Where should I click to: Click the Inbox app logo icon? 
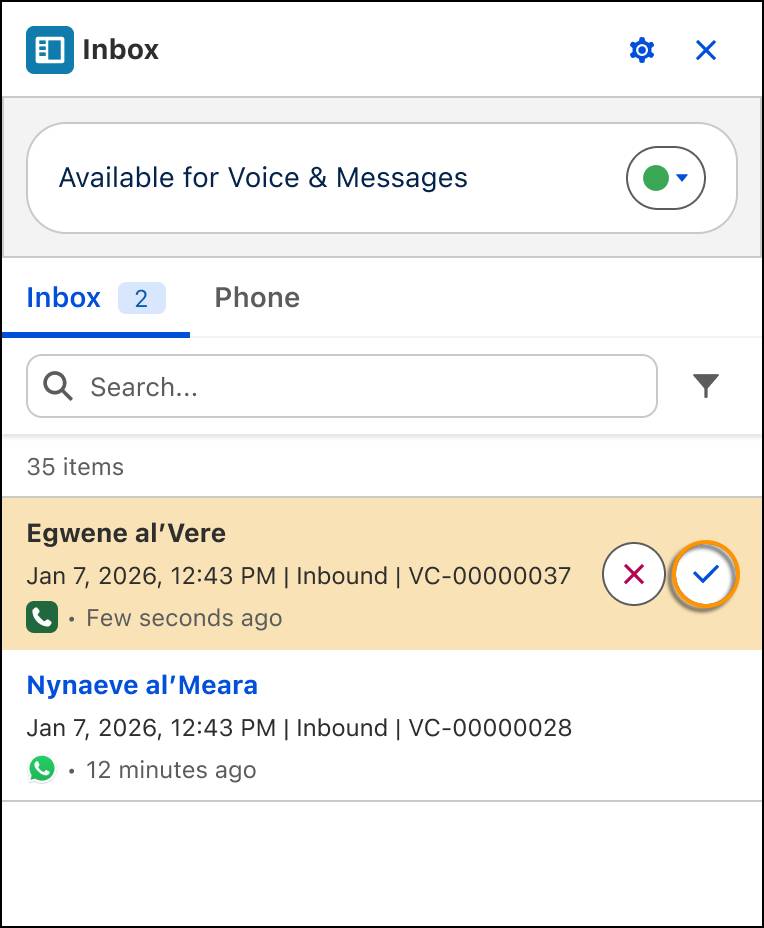click(x=50, y=50)
